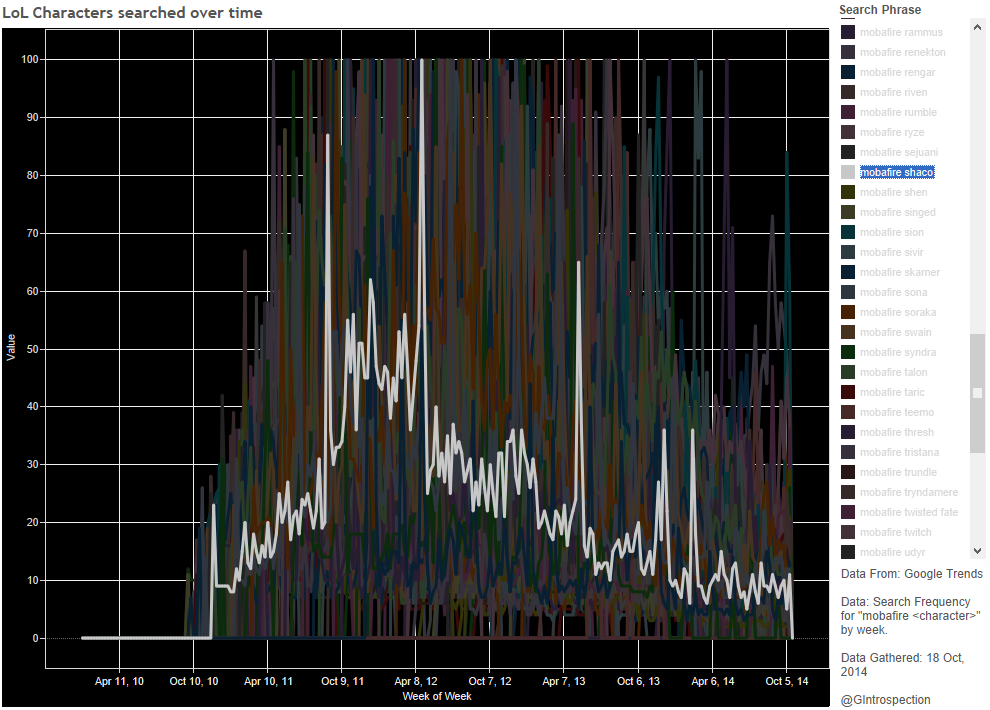This screenshot has height=710, width=990.
Task: Click the chart title LoL Characters searched over time
Action: [x=132, y=12]
